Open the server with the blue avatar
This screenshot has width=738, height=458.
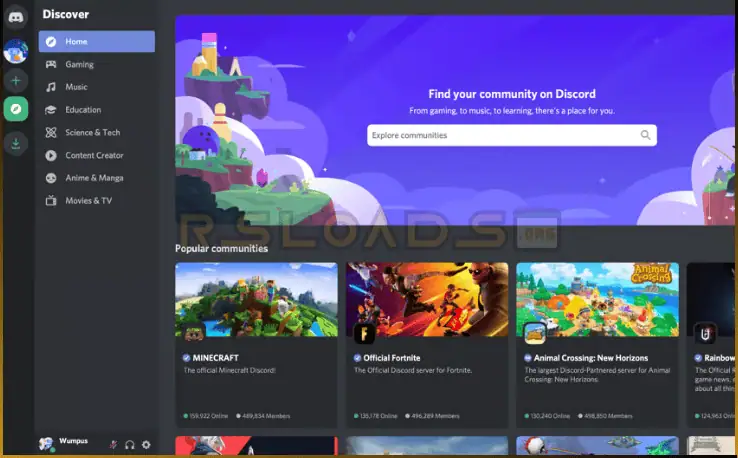(x=16, y=51)
